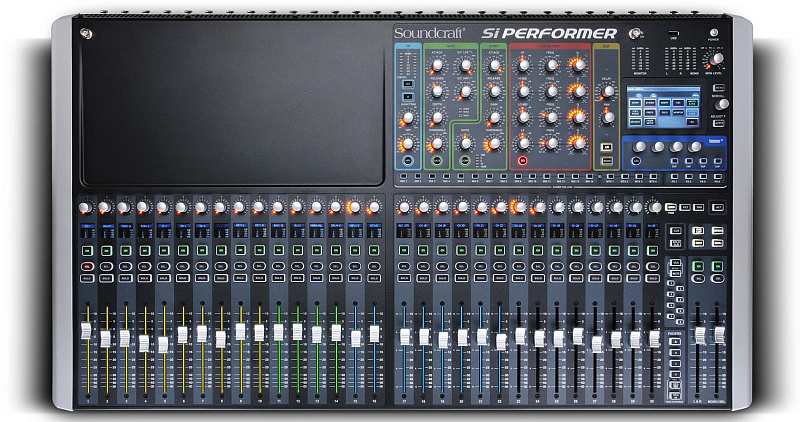This screenshot has height=422, width=800.
Task: Switch to fader layer C
Action: coord(674,363)
